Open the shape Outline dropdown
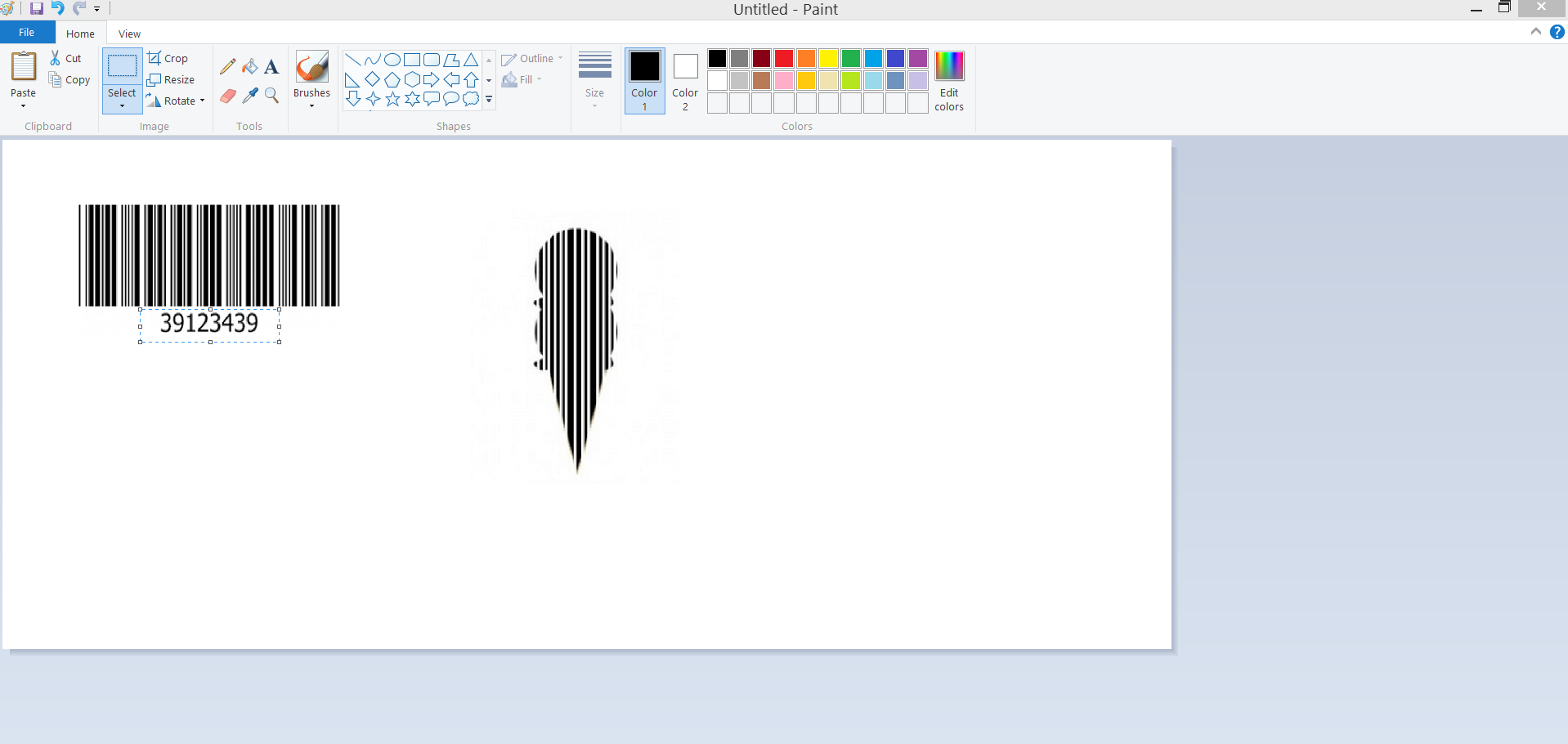The image size is (1568, 744). [532, 58]
